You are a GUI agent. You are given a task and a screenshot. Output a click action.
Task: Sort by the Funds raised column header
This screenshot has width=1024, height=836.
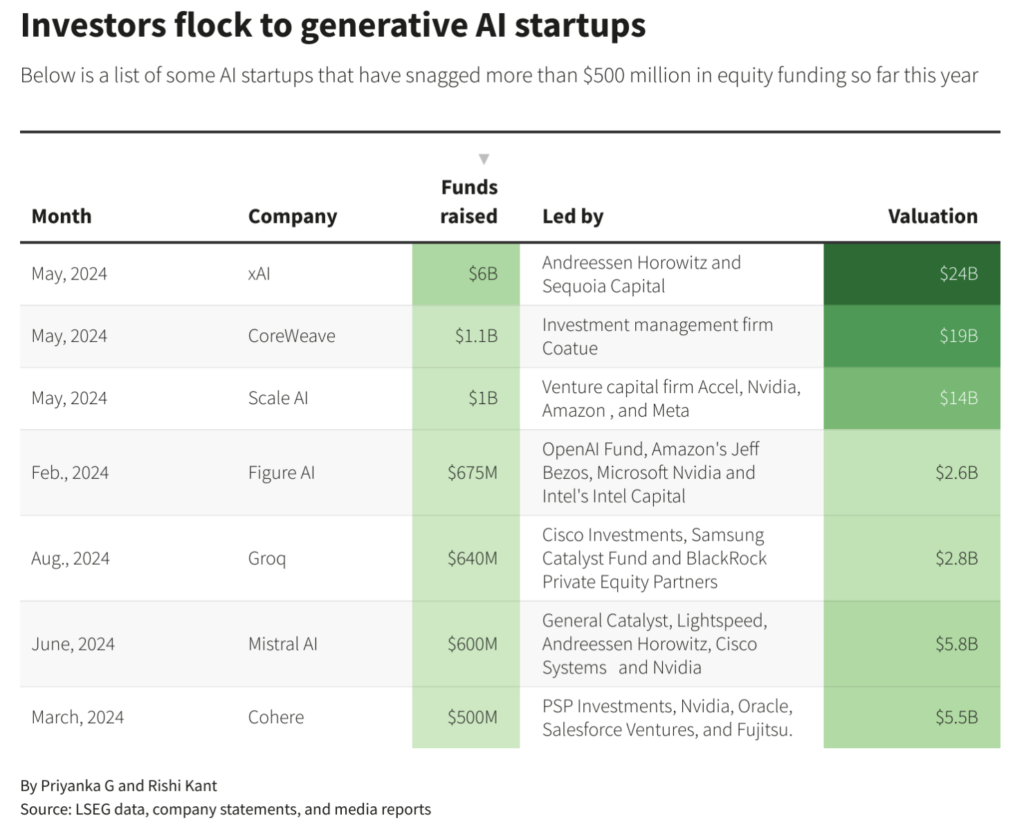point(469,202)
